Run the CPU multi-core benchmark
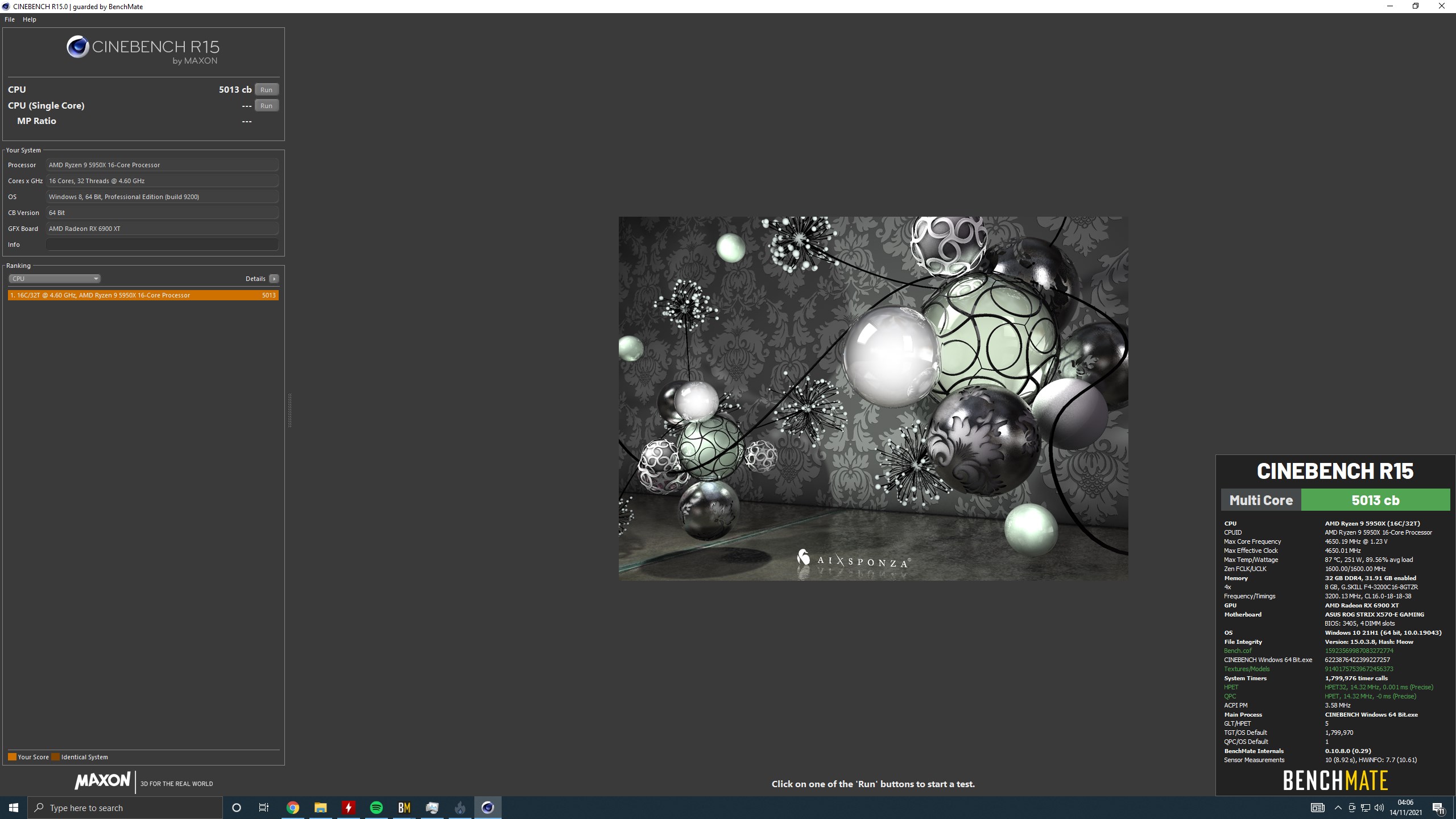 pyautogui.click(x=266, y=90)
